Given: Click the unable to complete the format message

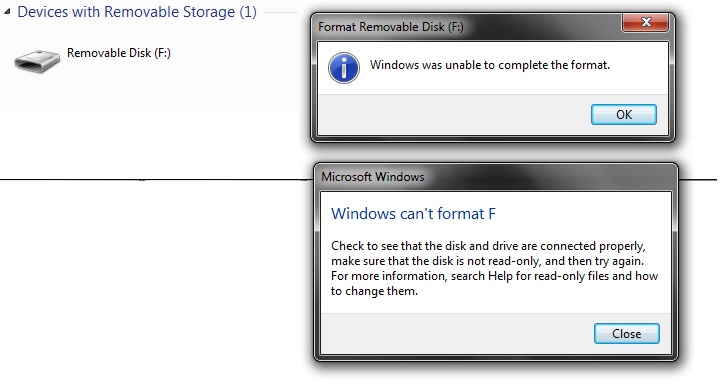Looking at the screenshot, I should [490, 65].
